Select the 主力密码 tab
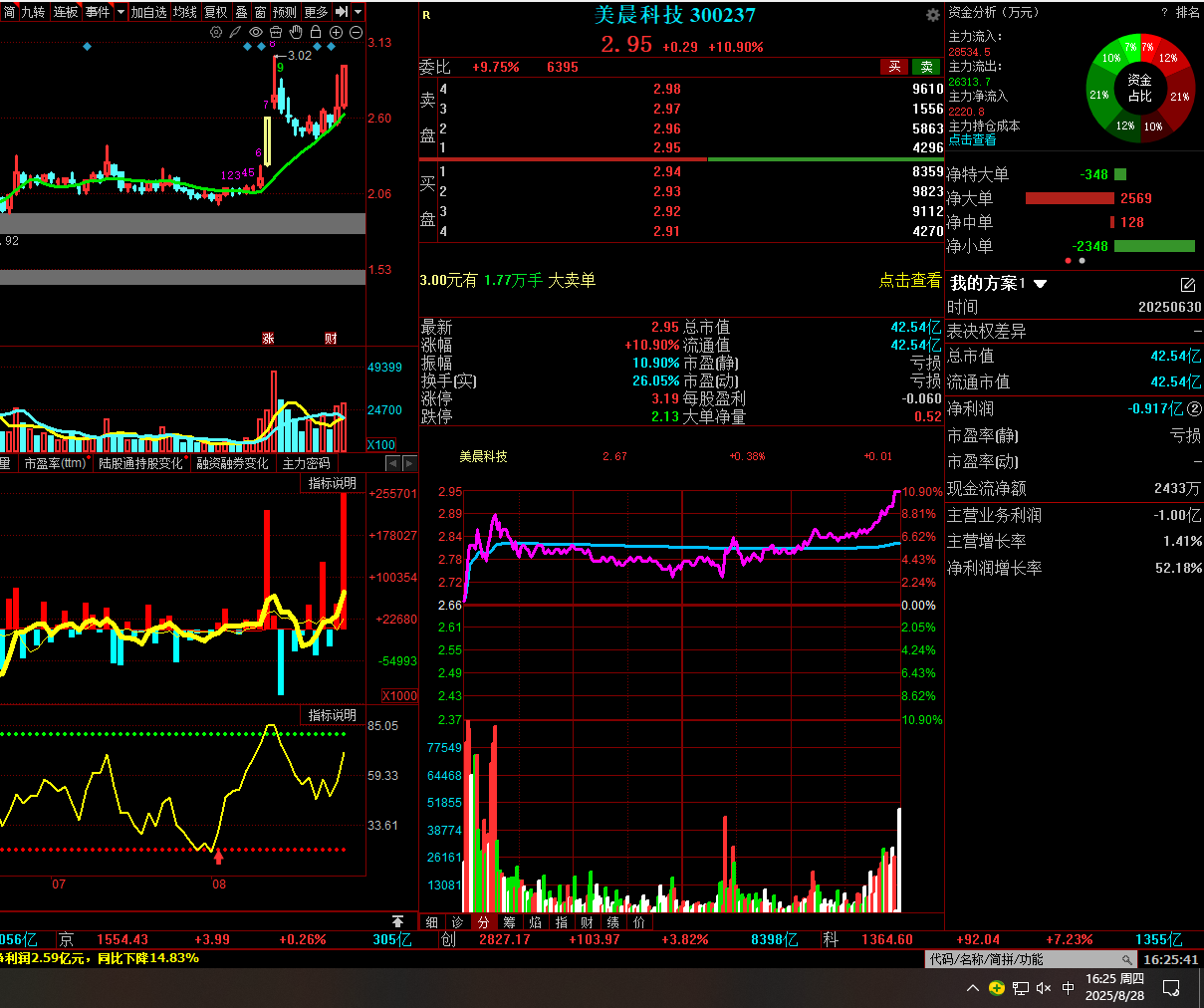Viewport: 1204px width, 1008px height. click(307, 463)
